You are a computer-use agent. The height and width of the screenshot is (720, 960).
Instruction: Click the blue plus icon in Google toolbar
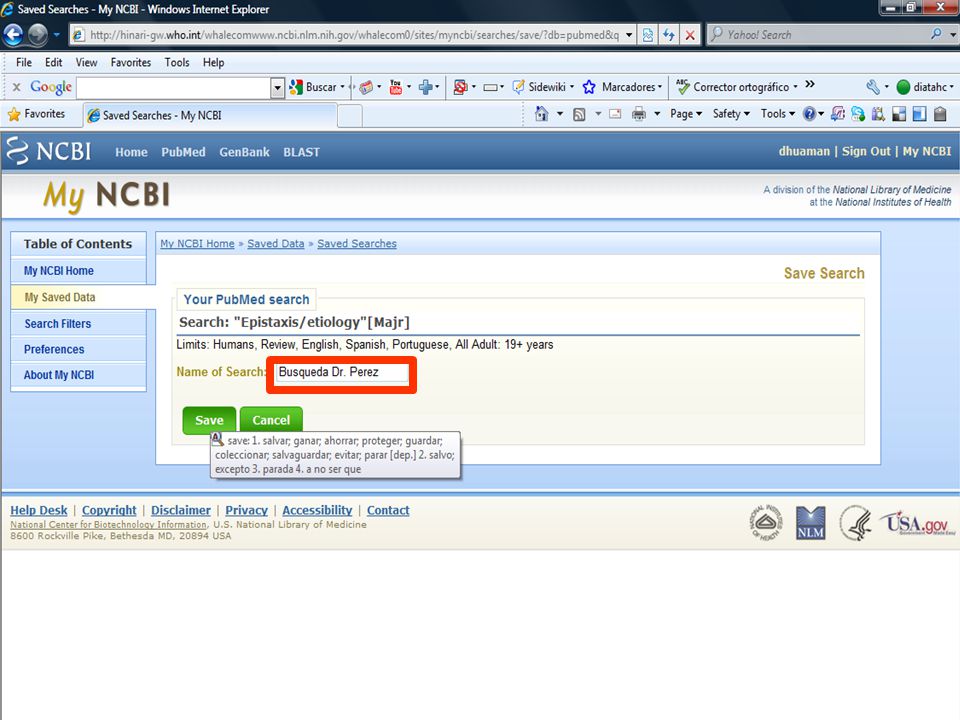click(425, 87)
